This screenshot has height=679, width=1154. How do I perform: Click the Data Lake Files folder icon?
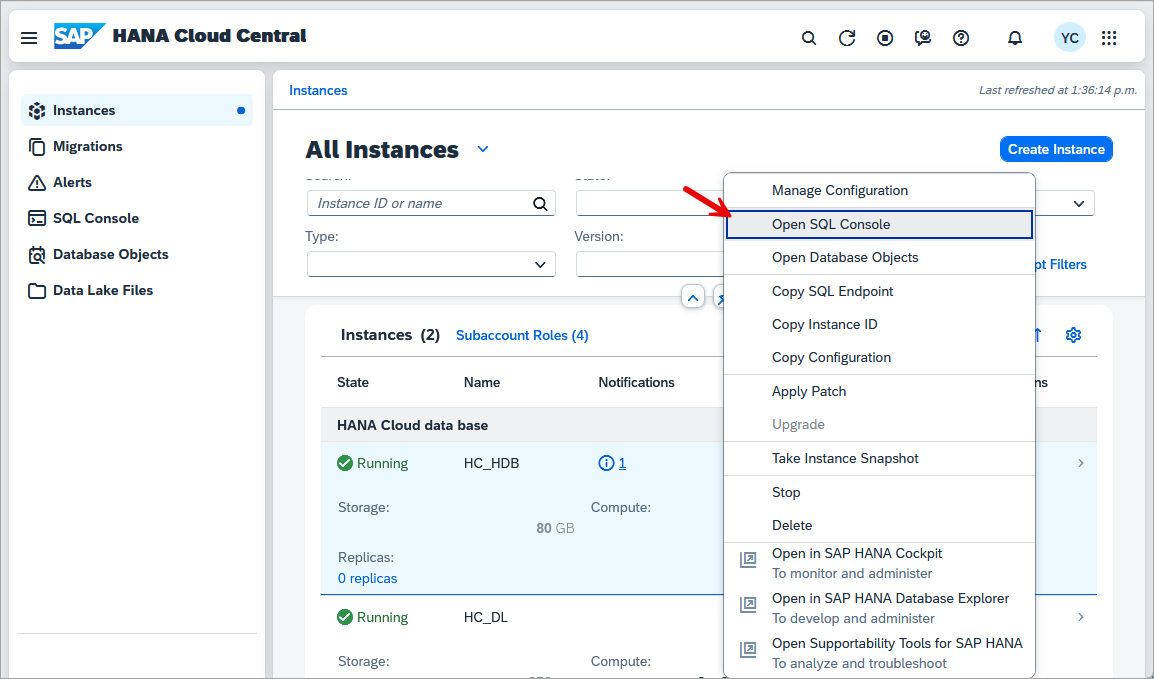tap(37, 291)
